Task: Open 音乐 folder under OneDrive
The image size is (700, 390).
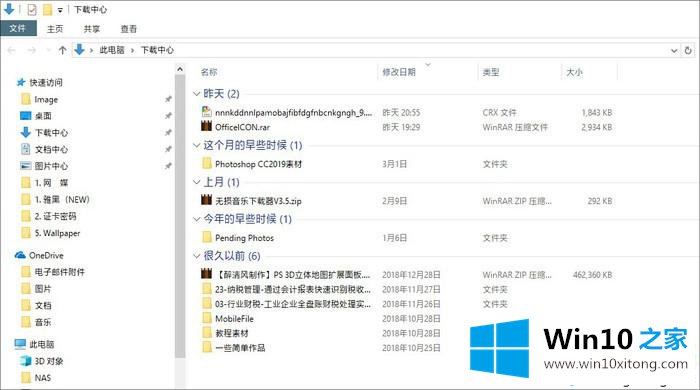Action: (x=43, y=322)
